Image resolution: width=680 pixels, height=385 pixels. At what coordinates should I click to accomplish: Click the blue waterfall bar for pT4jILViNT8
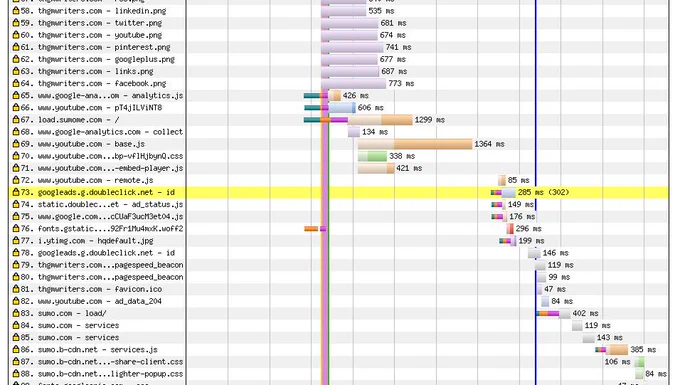342,108
